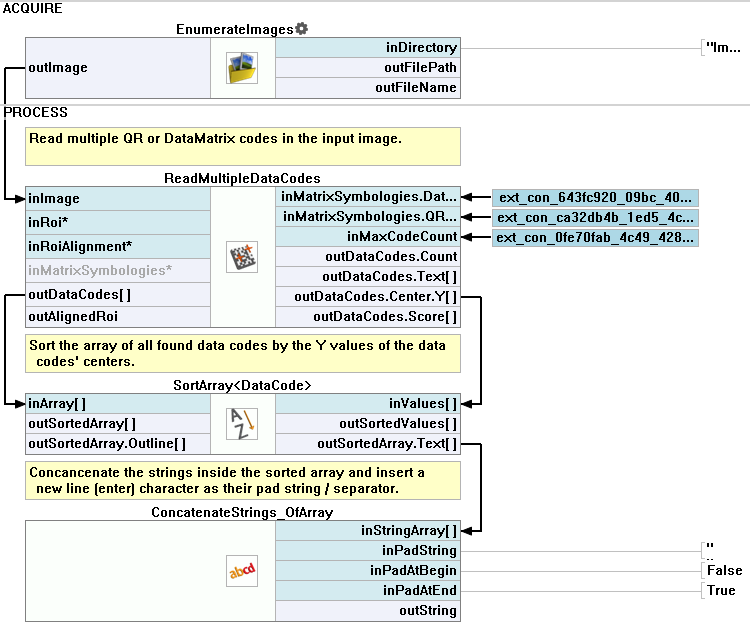Image resolution: width=750 pixels, height=627 pixels.
Task: Open the ext_con_643fc920 connection label
Action: click(x=594, y=198)
